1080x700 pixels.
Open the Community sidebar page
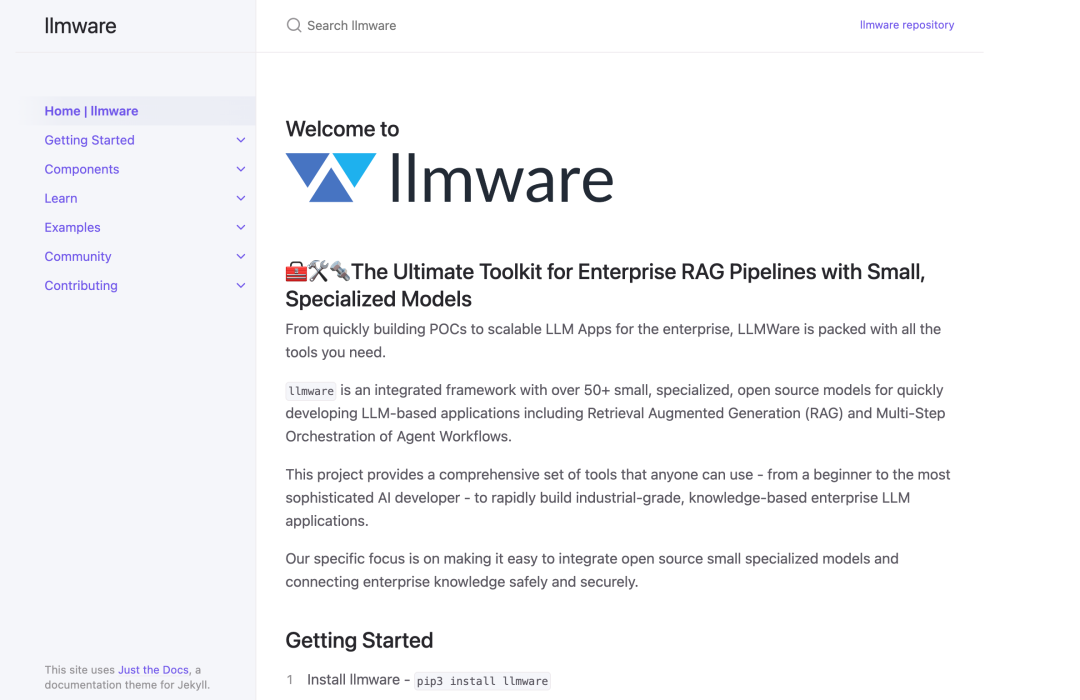coord(78,256)
